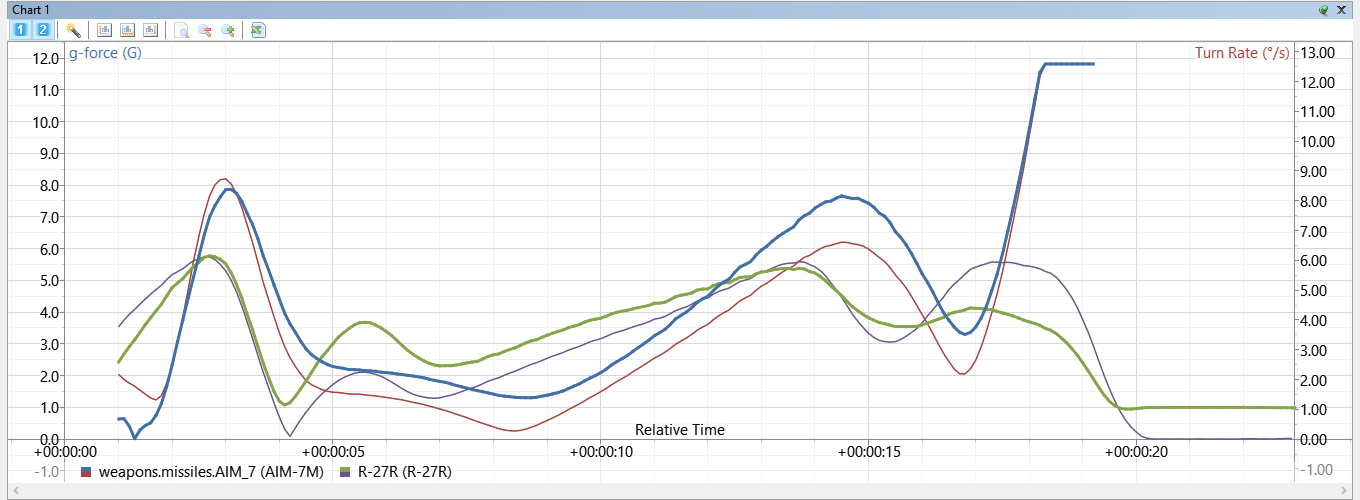
Task: Click the g-force (G) axis label
Action: [105, 52]
